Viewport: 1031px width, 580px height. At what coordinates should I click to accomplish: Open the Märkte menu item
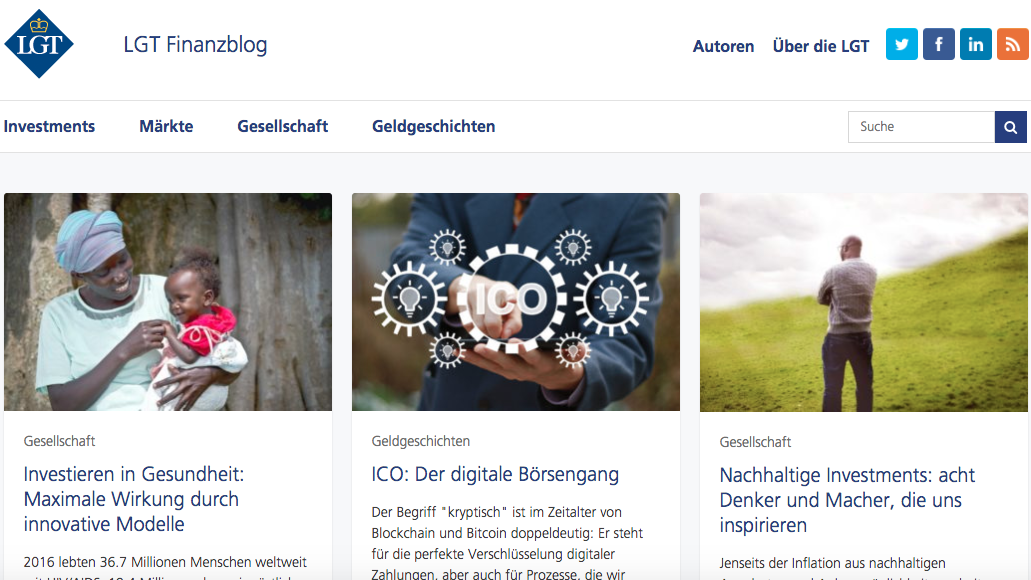pyautogui.click(x=166, y=126)
